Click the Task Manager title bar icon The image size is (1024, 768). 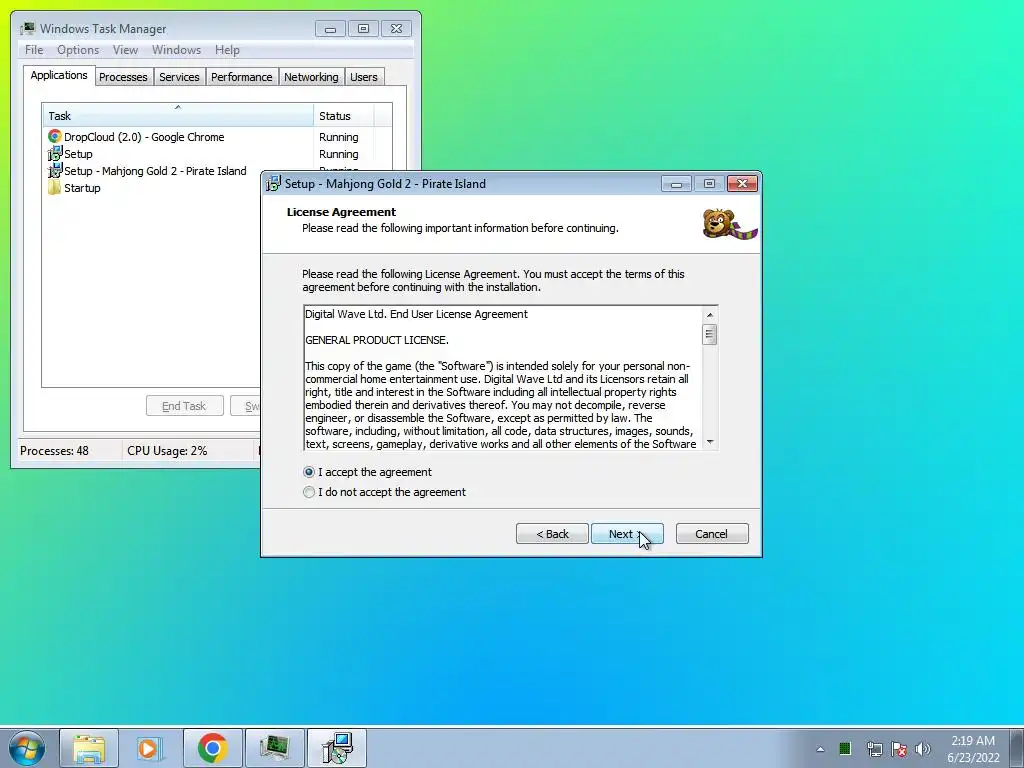pos(27,29)
